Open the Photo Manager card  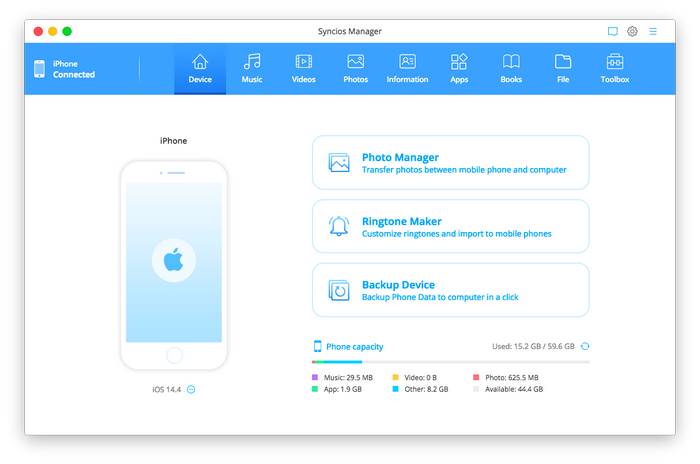pos(450,163)
